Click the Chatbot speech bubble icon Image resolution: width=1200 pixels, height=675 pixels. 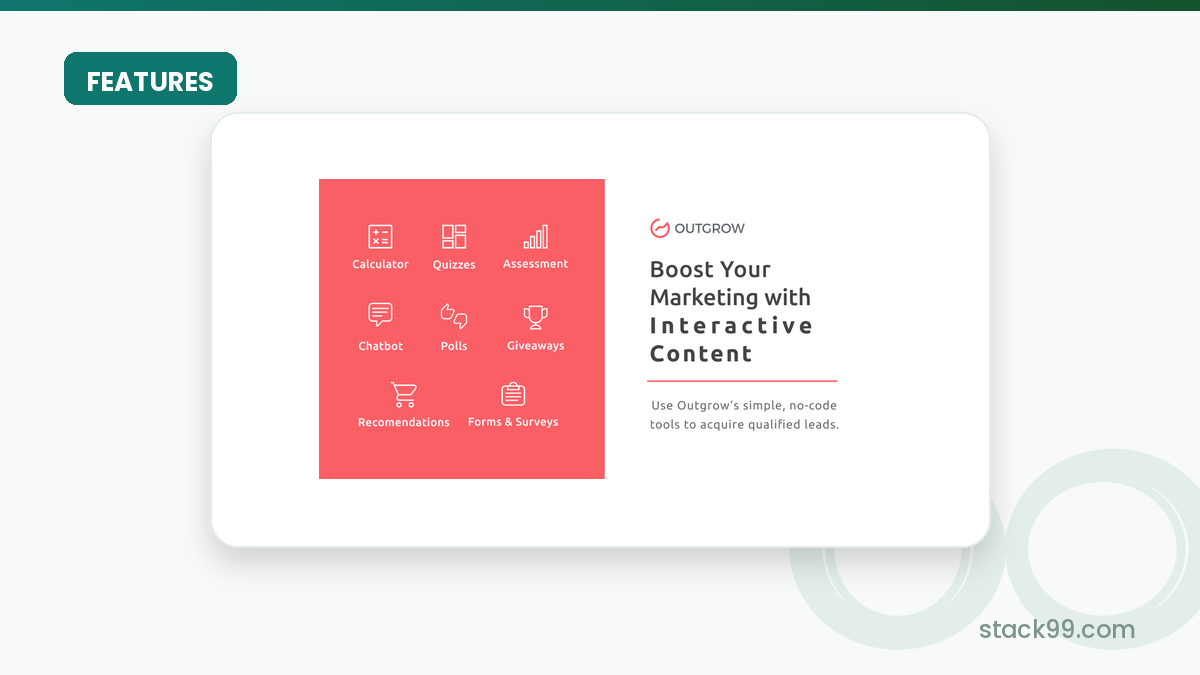coord(380,315)
